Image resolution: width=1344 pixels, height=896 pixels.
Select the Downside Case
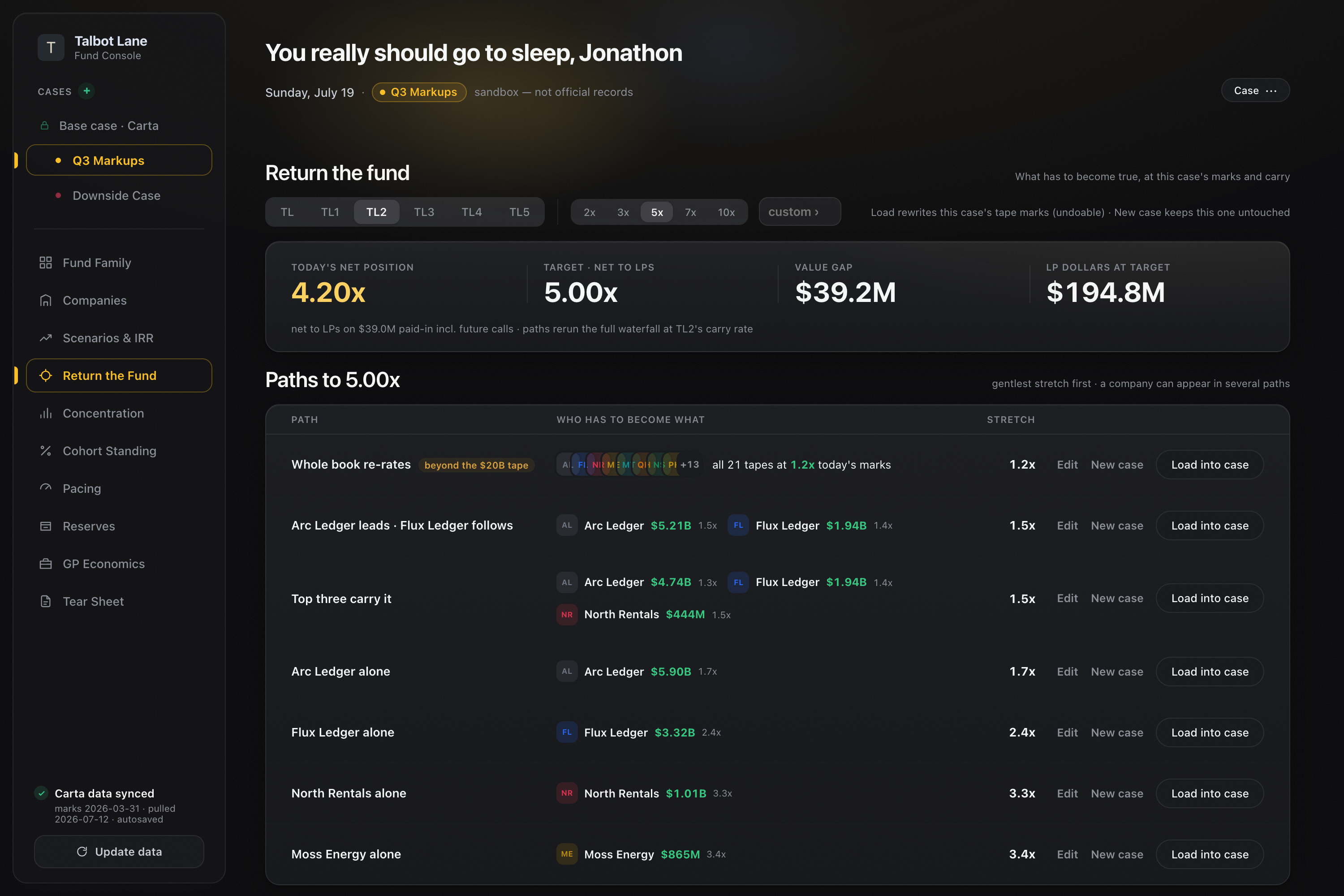pyautogui.click(x=119, y=195)
